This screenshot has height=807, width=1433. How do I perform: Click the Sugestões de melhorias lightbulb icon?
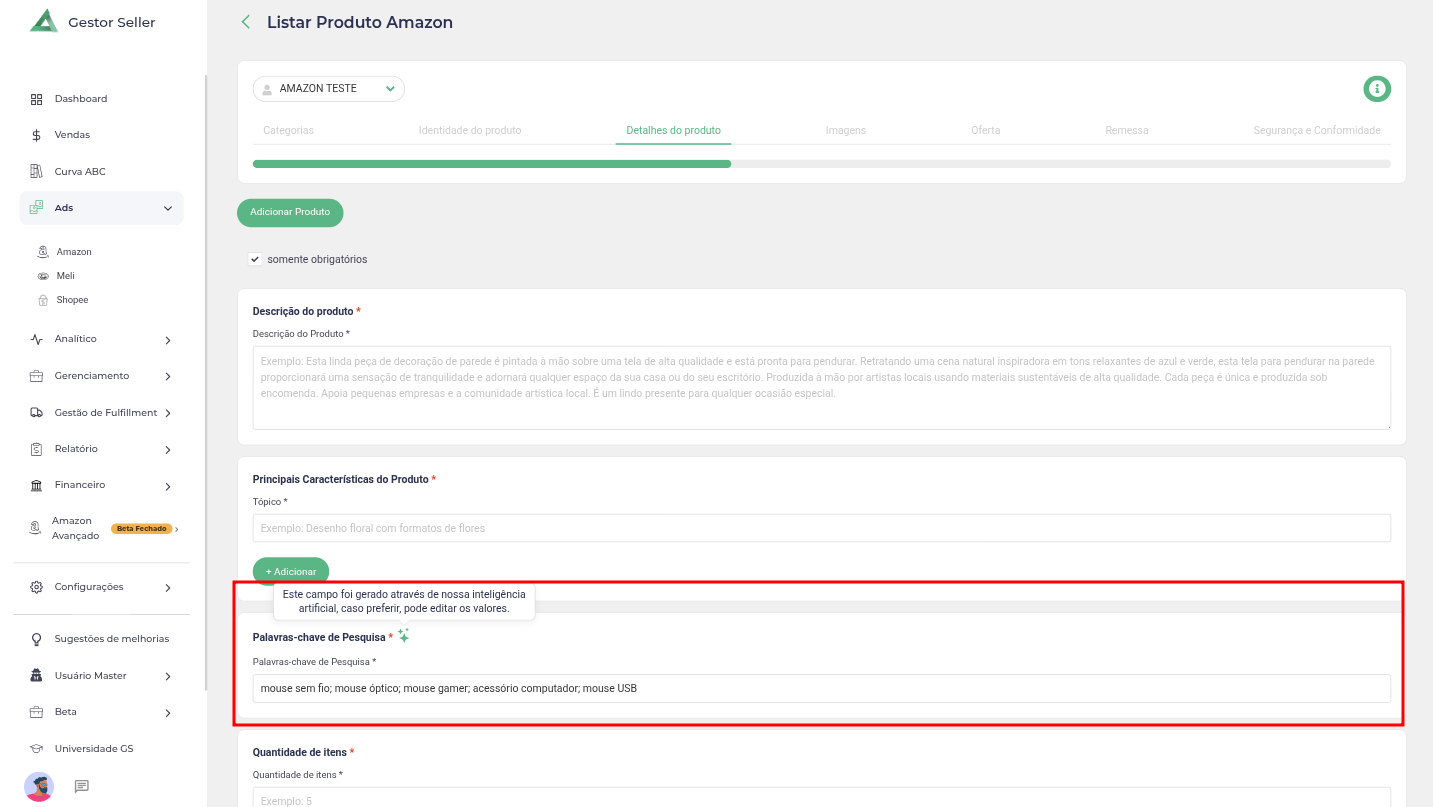36,639
